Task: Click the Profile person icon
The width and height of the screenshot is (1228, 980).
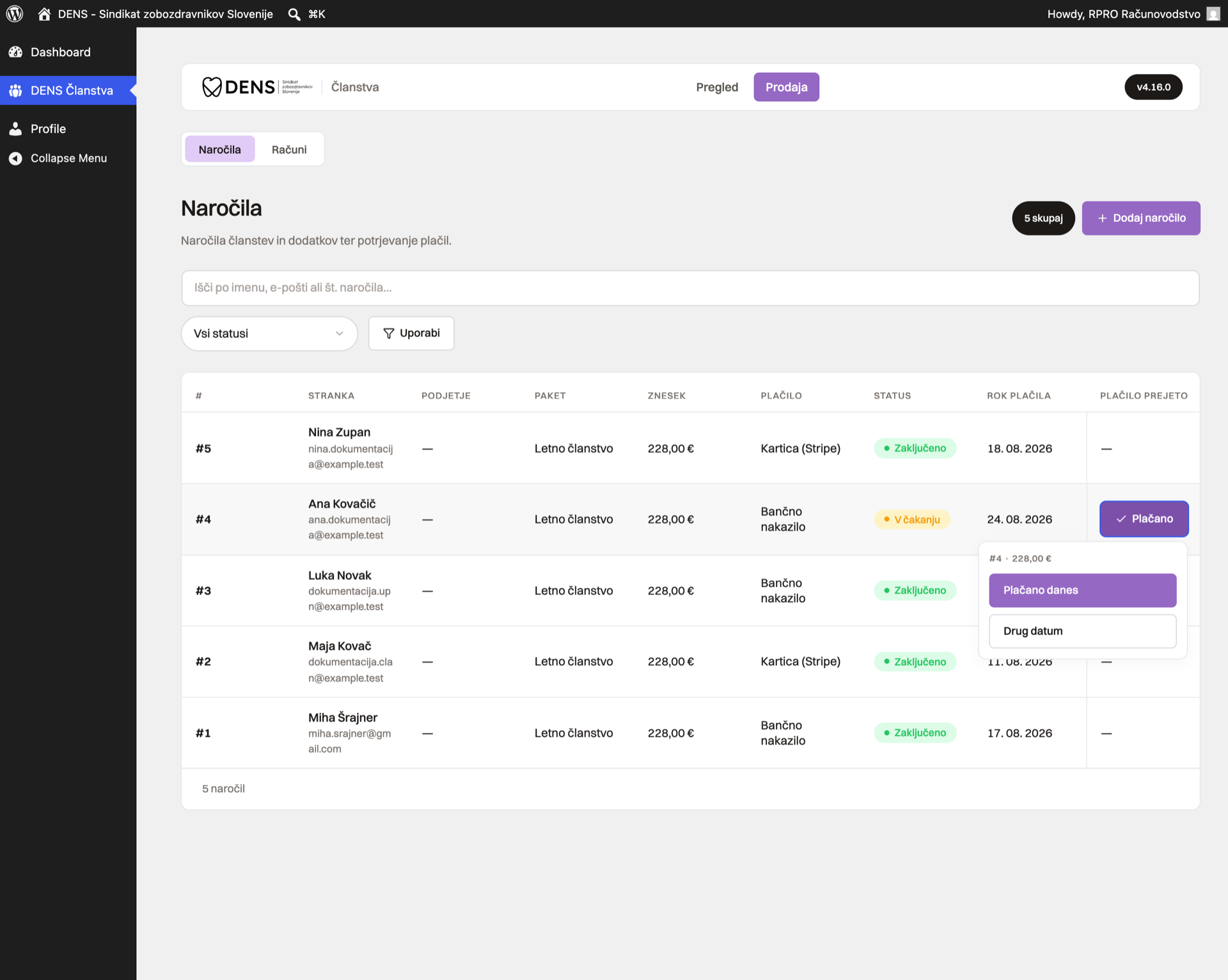Action: click(15, 128)
